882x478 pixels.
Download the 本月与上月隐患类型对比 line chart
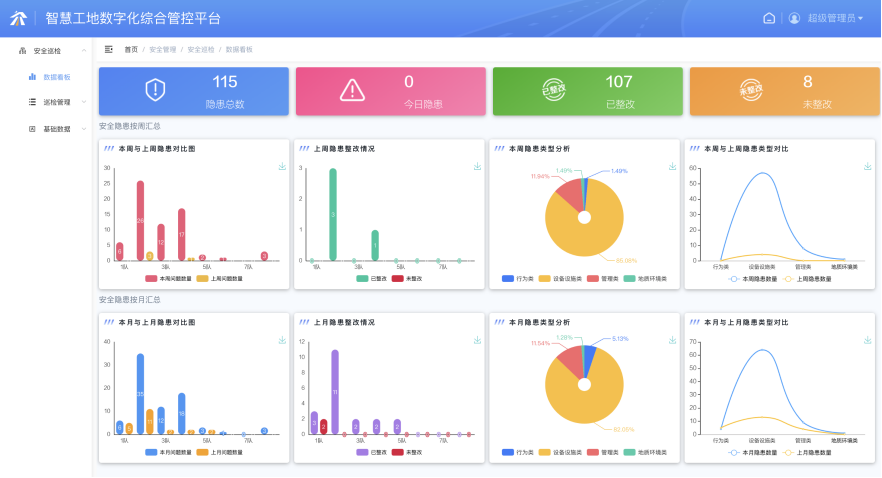(x=867, y=340)
